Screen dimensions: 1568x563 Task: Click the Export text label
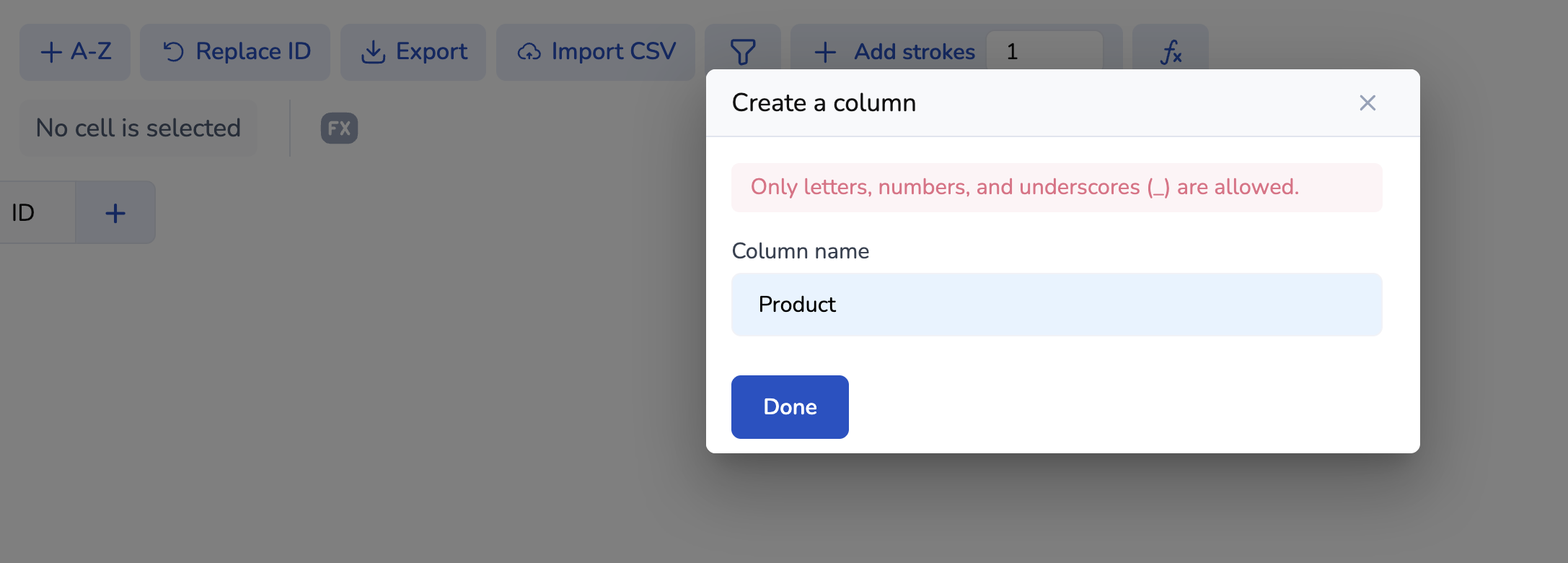pos(431,52)
